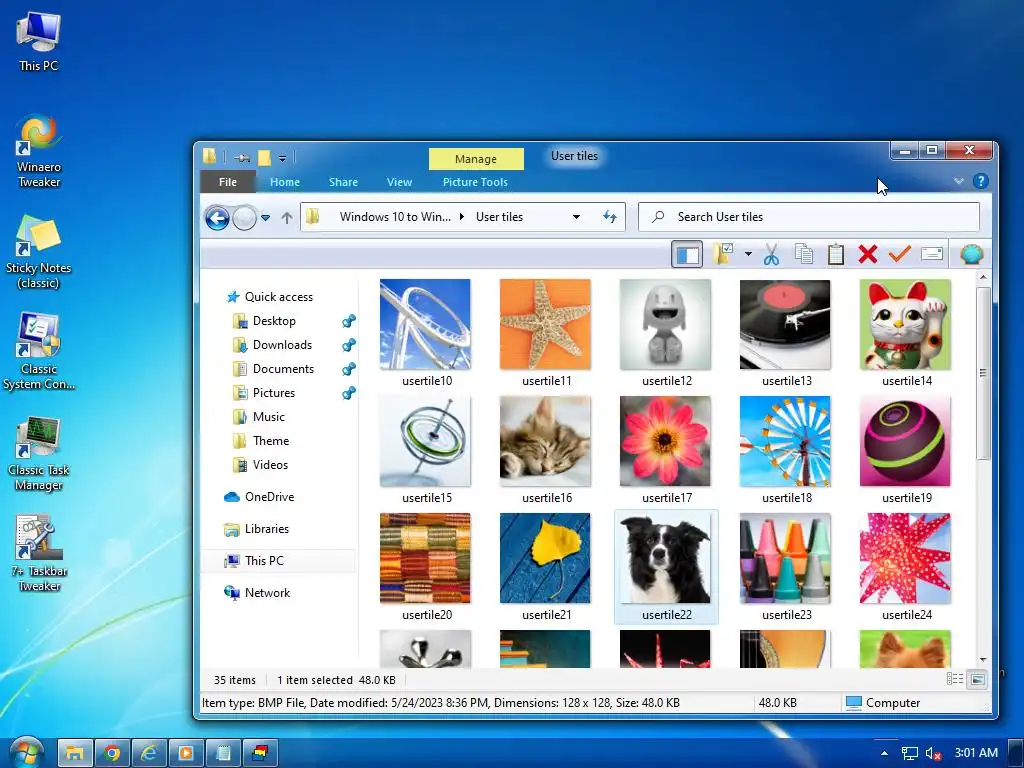This screenshot has width=1024, height=768.
Task: Select Sticky Notes (classic) desktop icon
Action: pos(39,252)
